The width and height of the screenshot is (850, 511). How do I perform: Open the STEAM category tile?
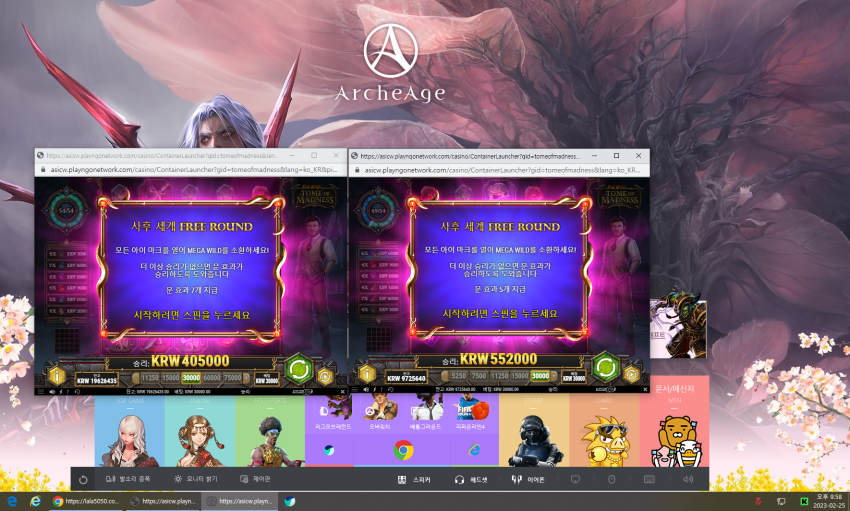533,431
